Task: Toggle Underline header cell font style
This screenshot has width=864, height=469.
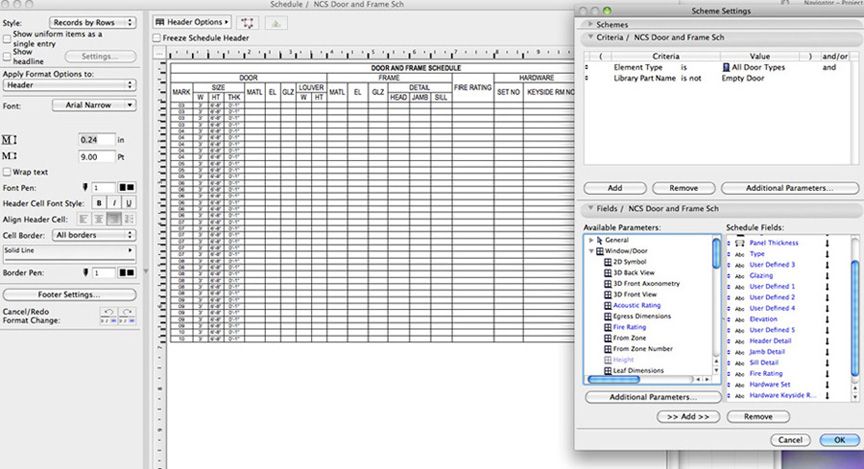Action: point(129,203)
